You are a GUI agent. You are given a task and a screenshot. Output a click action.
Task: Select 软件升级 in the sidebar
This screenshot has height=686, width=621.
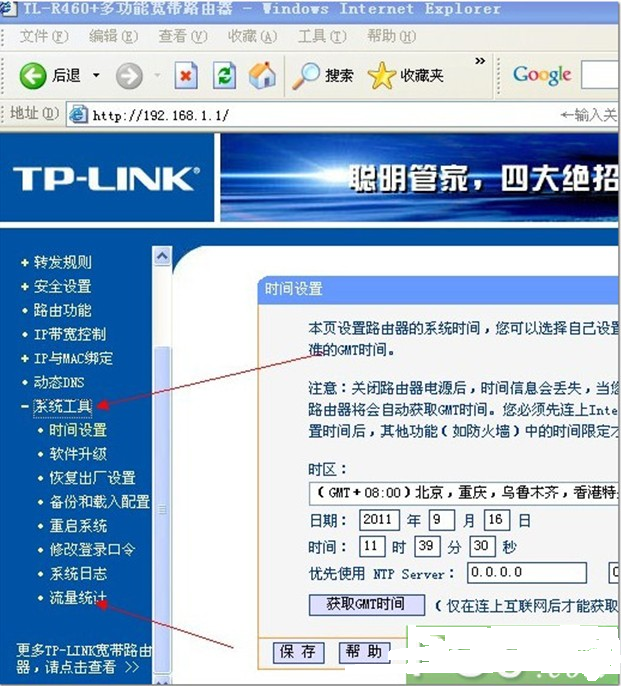[x=78, y=454]
